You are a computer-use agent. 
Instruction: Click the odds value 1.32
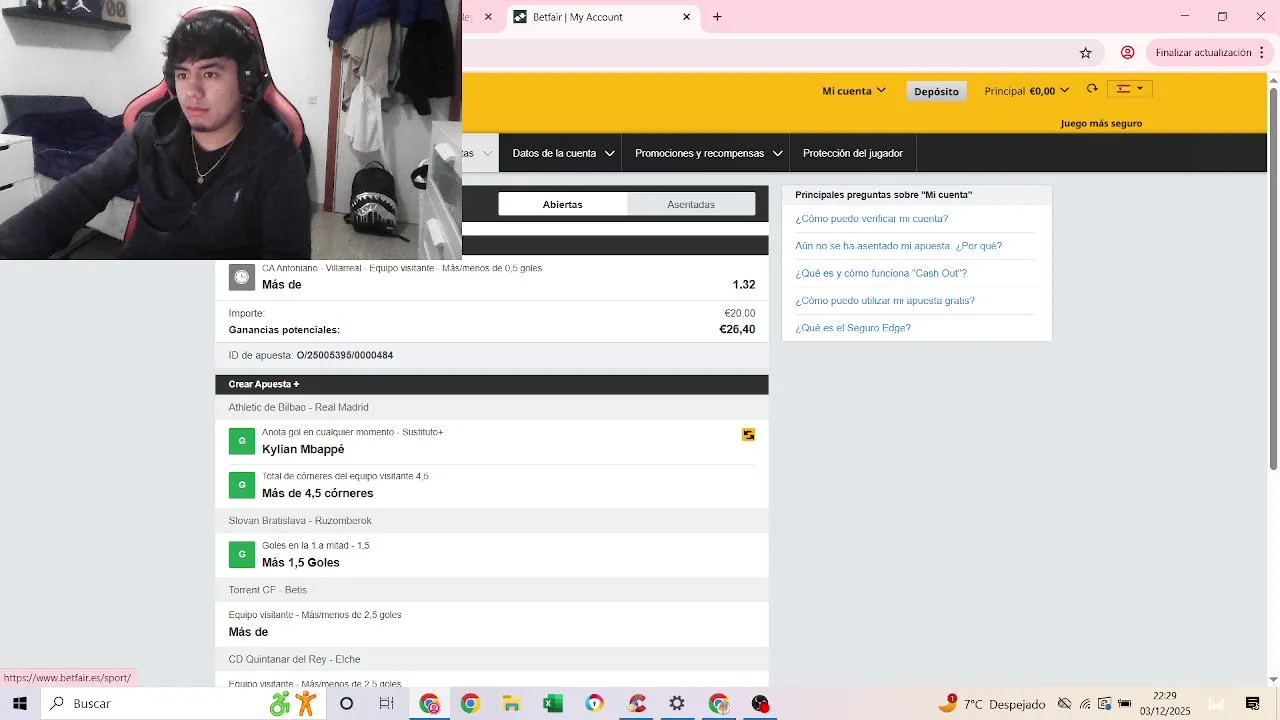(x=744, y=285)
